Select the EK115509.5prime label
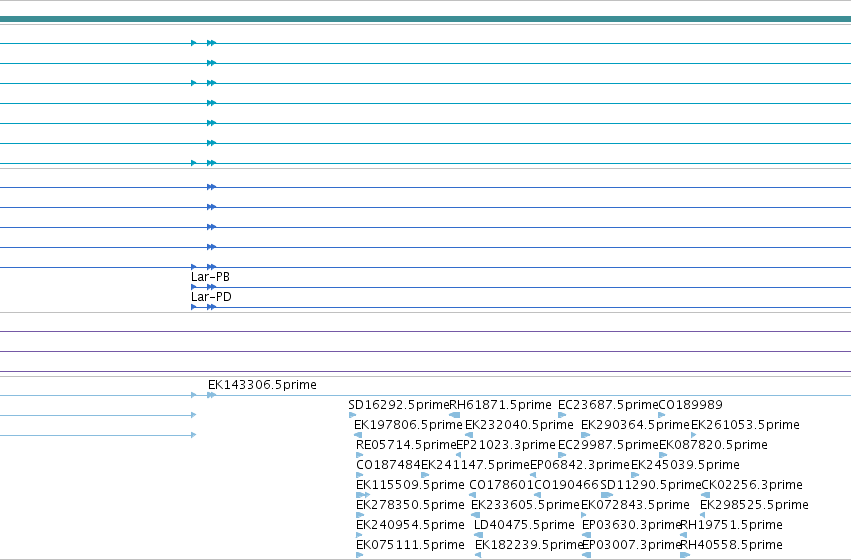Viewport: 851px width, 560px height. (x=410, y=485)
